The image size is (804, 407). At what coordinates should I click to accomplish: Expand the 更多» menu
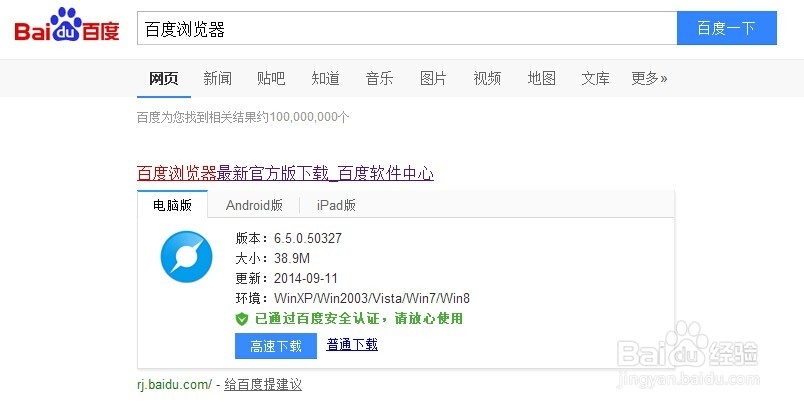click(x=649, y=78)
